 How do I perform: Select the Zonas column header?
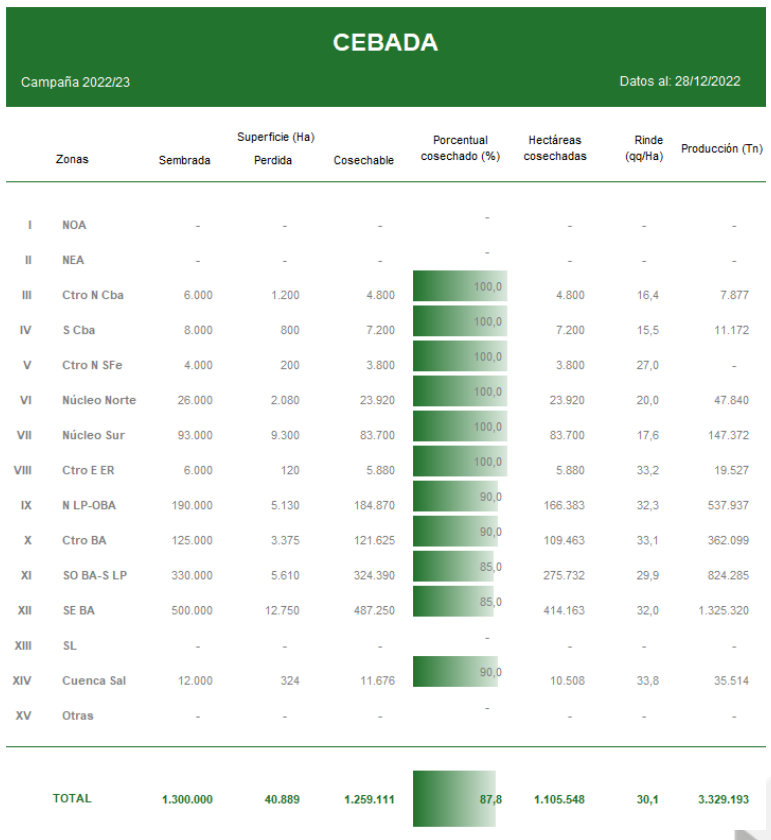(x=72, y=160)
